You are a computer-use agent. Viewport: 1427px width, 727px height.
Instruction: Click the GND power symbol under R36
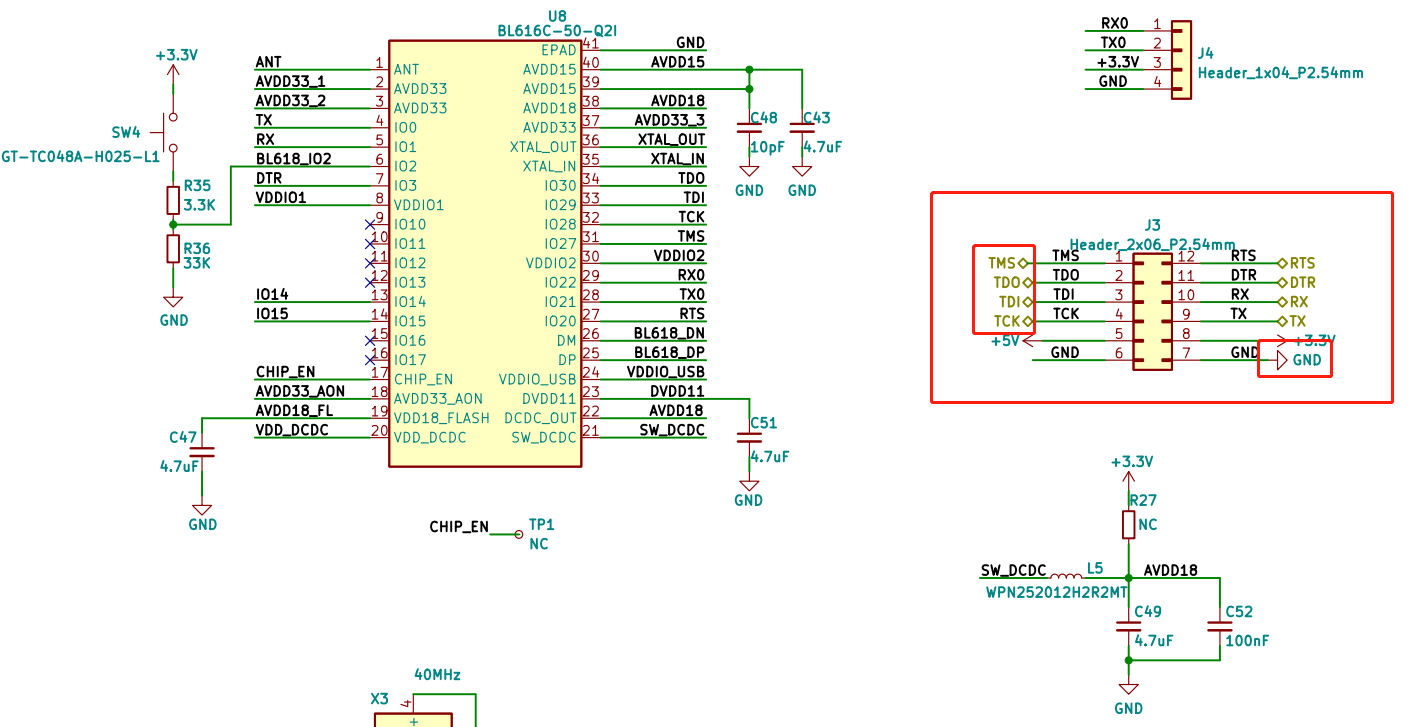173,302
